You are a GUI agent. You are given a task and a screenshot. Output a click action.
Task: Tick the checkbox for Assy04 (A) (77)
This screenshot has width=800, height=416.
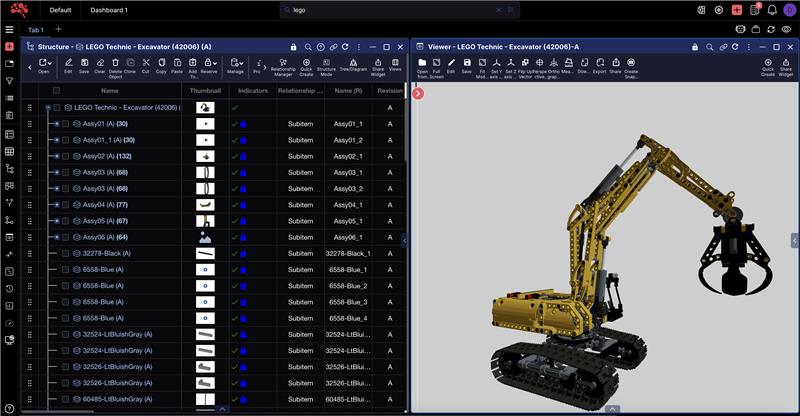point(65,205)
